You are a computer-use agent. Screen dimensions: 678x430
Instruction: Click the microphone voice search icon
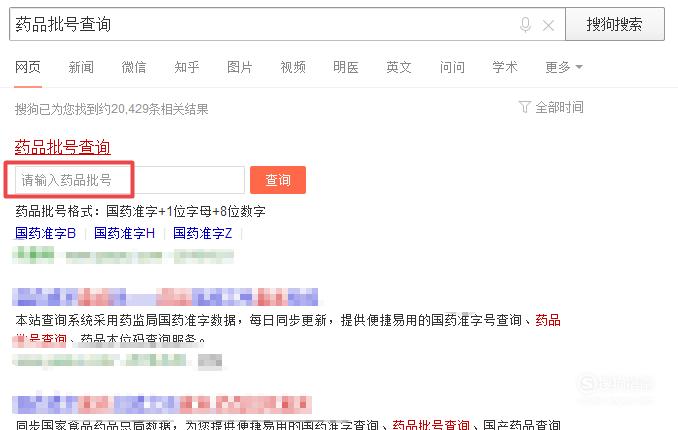tap(525, 25)
